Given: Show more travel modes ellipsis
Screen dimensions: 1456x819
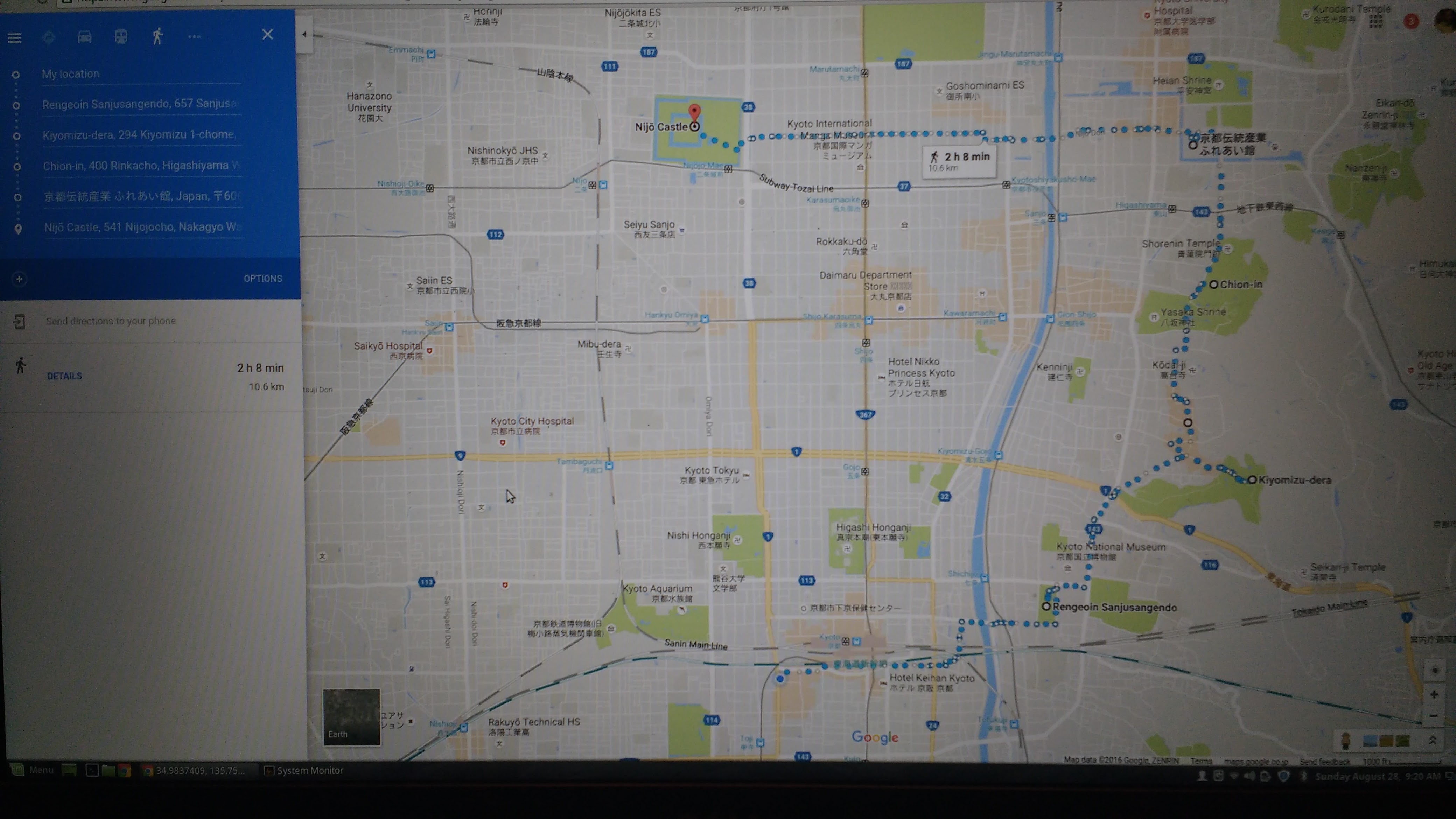Looking at the screenshot, I should point(195,37).
